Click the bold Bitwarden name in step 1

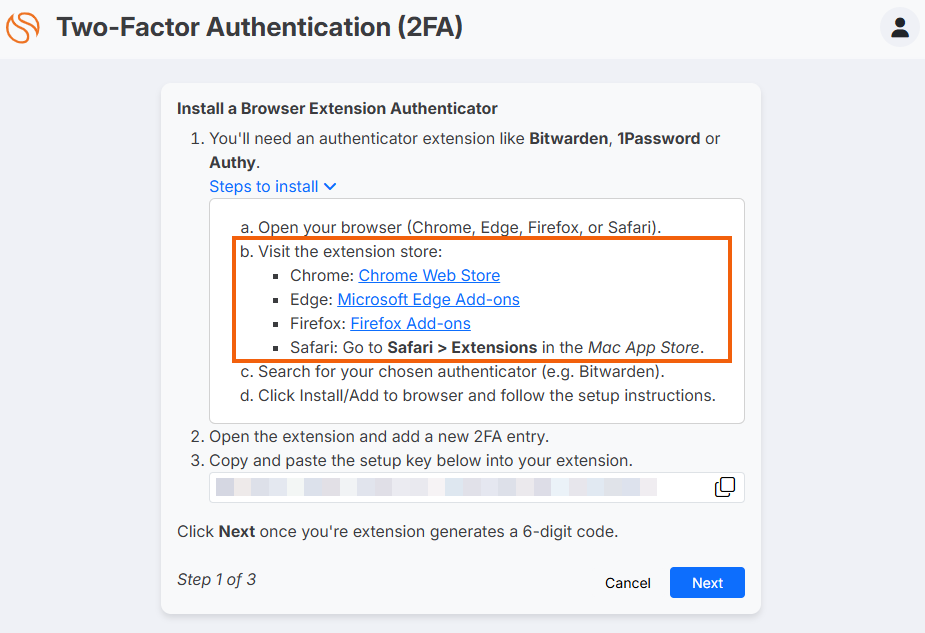click(568, 139)
